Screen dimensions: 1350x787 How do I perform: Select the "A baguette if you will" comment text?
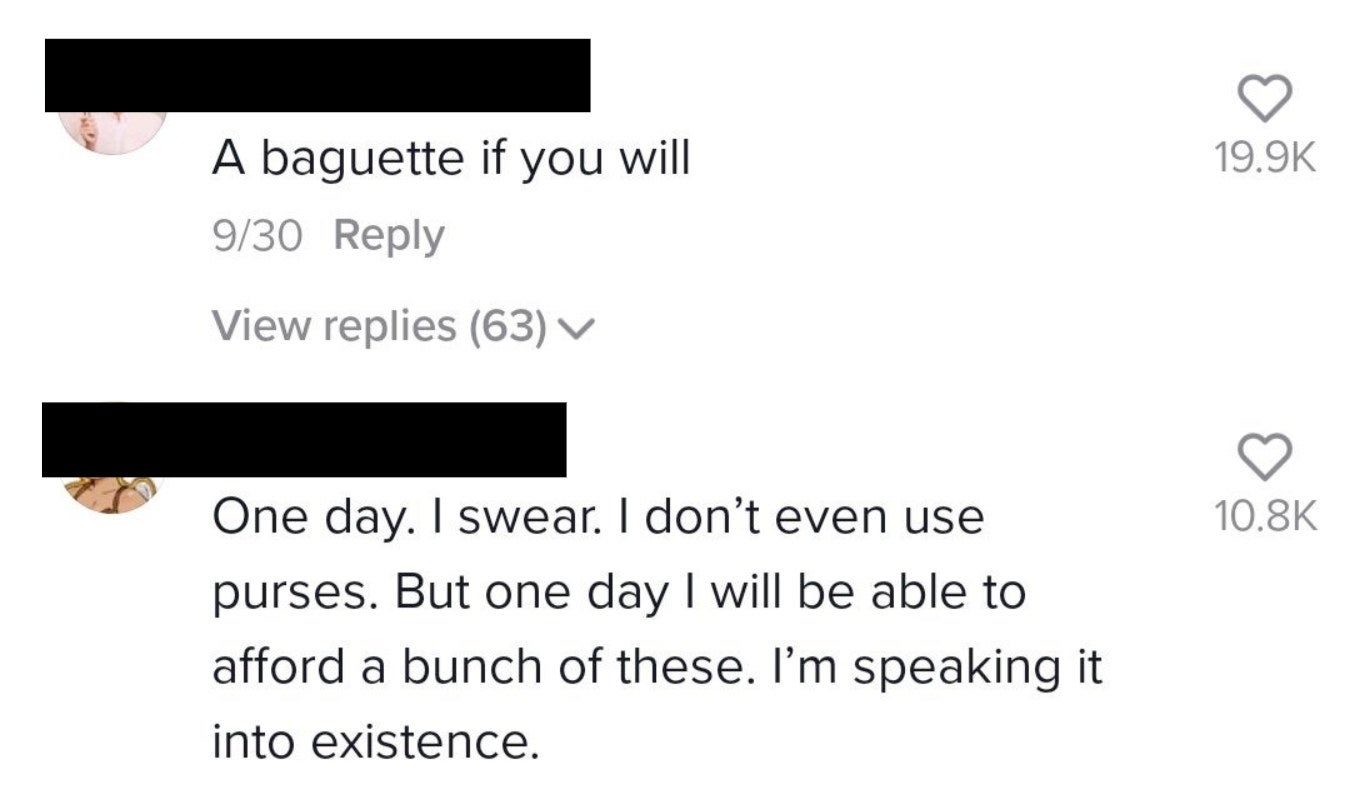point(450,160)
